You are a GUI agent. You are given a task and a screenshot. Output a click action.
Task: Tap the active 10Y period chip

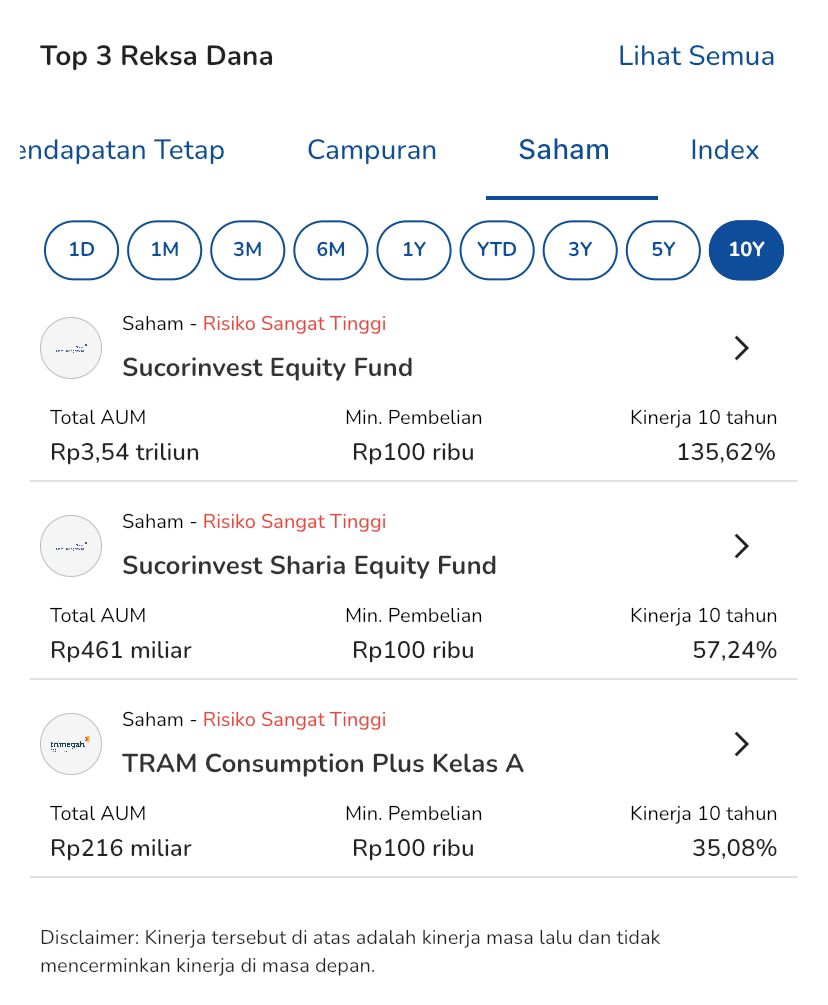pyautogui.click(x=746, y=249)
